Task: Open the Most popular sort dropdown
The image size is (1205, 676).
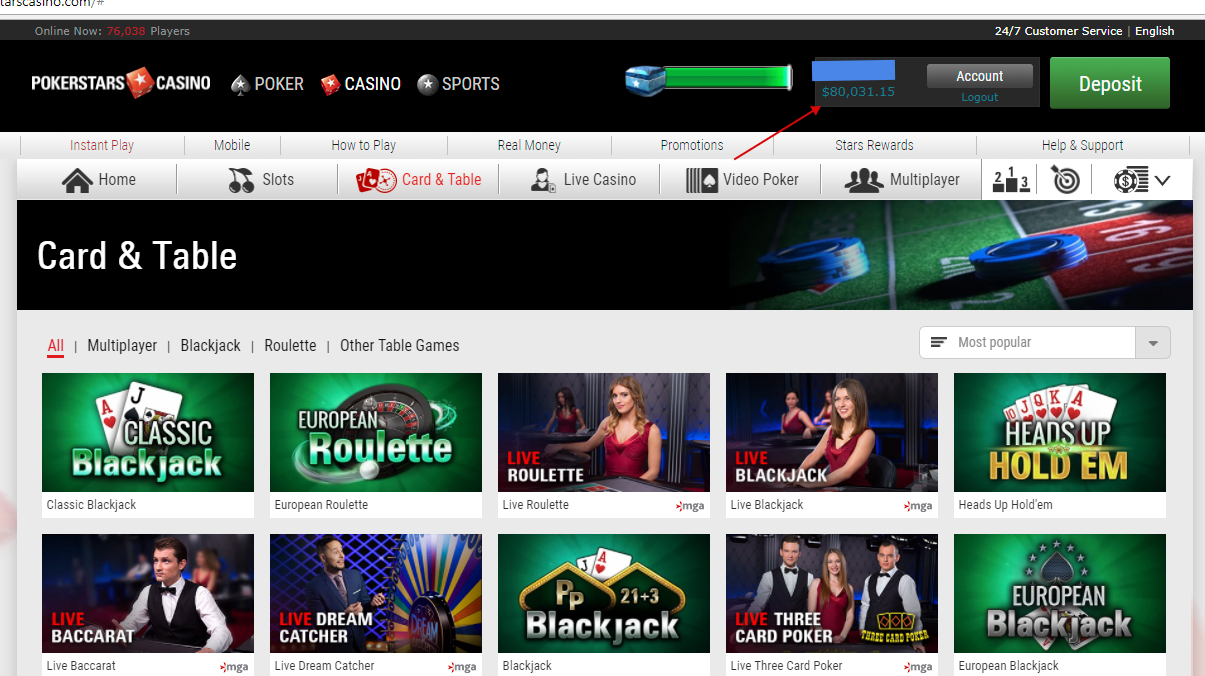Action: pyautogui.click(x=1044, y=342)
